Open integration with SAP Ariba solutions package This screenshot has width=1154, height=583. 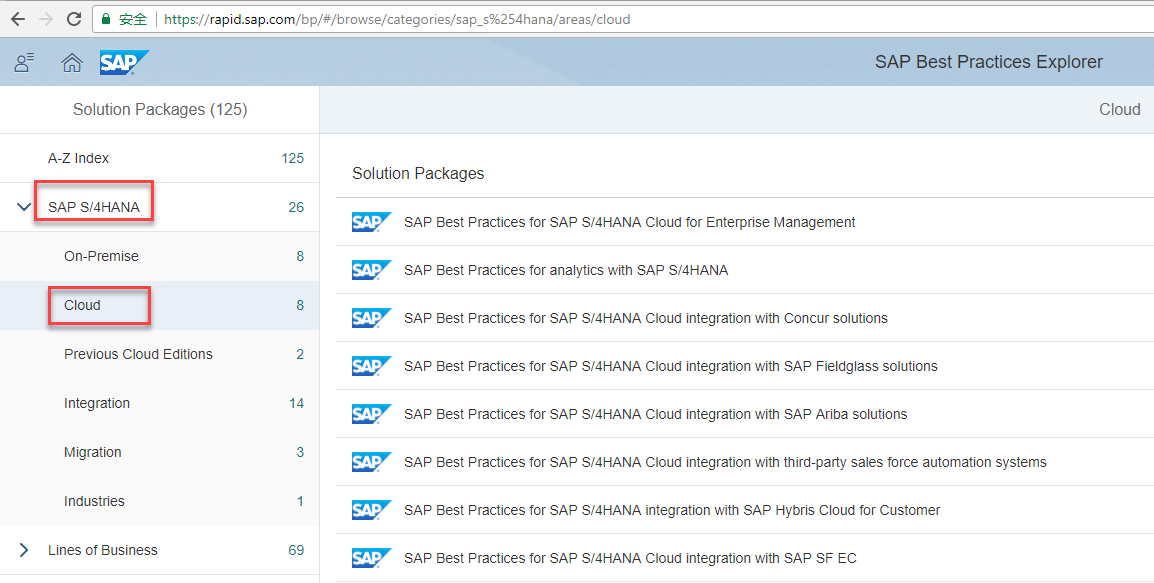[655, 414]
